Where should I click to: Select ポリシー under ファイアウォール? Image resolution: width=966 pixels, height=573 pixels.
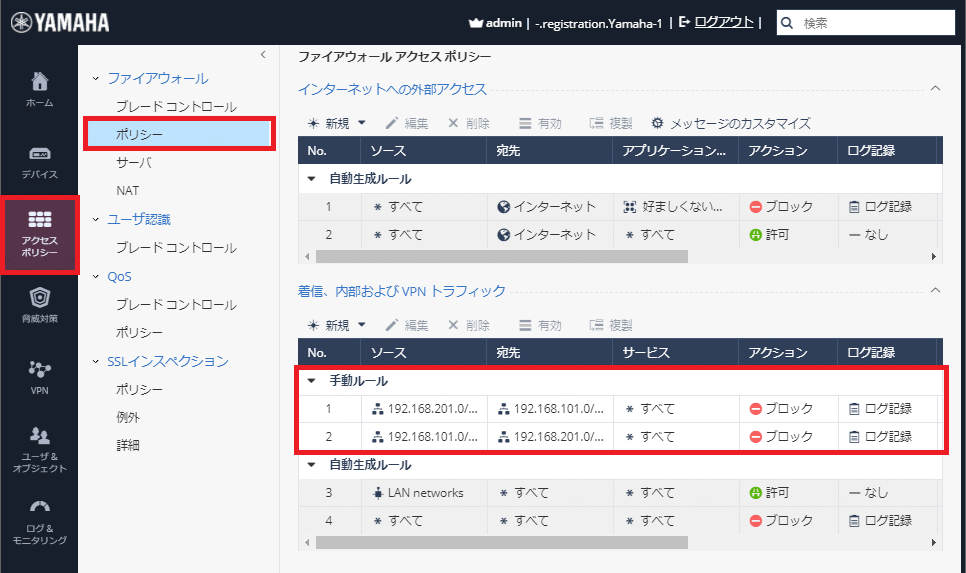[138, 134]
